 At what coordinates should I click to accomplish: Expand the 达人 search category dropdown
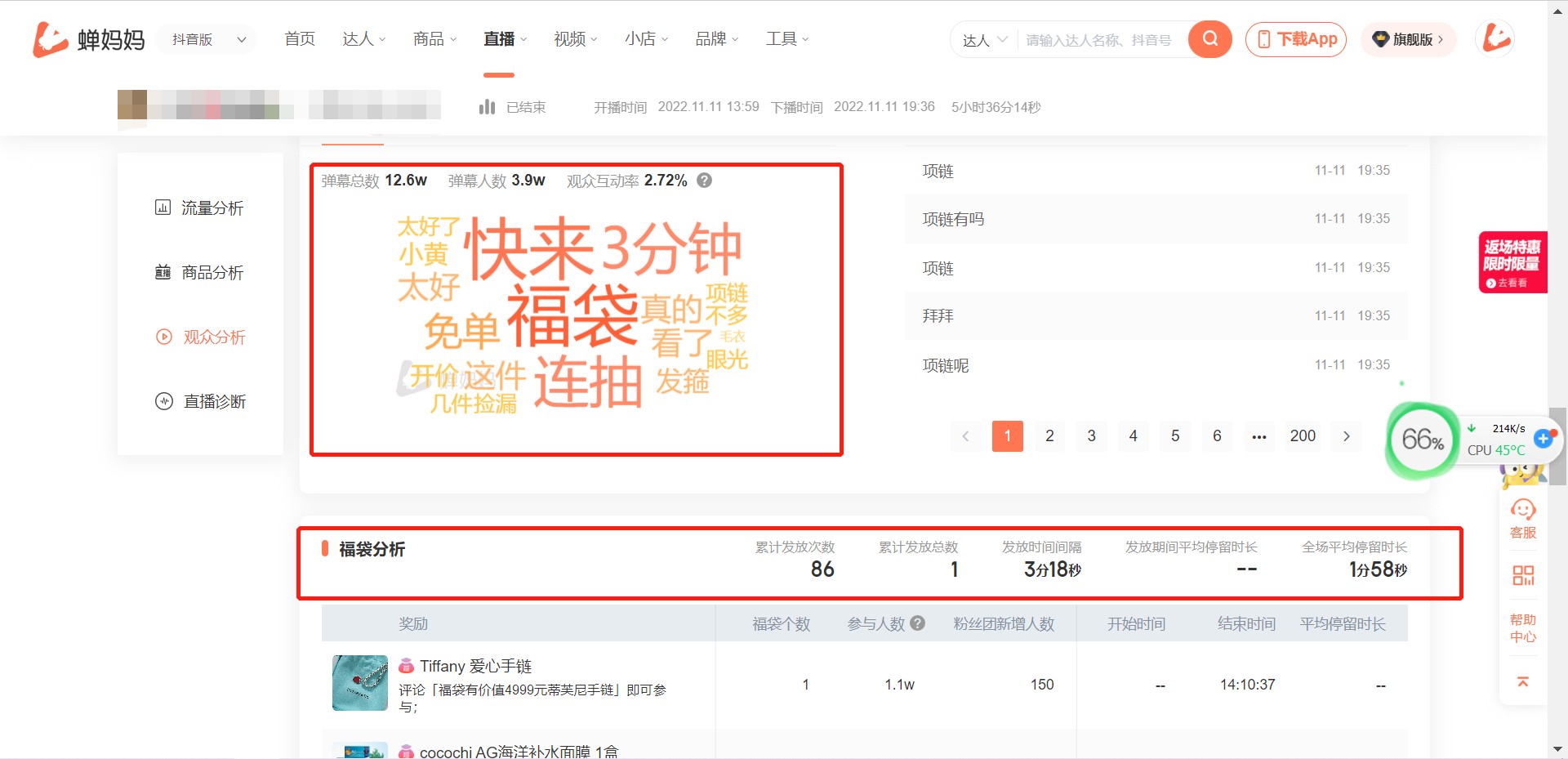pyautogui.click(x=986, y=39)
